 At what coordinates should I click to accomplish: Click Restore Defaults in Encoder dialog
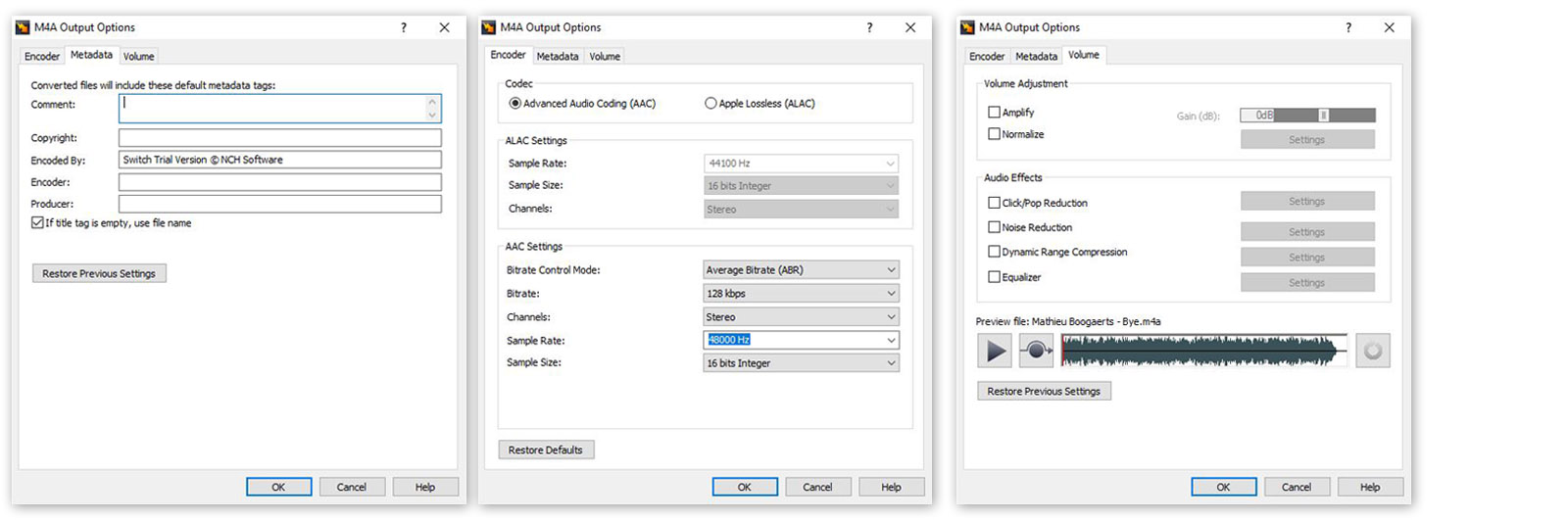tap(546, 449)
